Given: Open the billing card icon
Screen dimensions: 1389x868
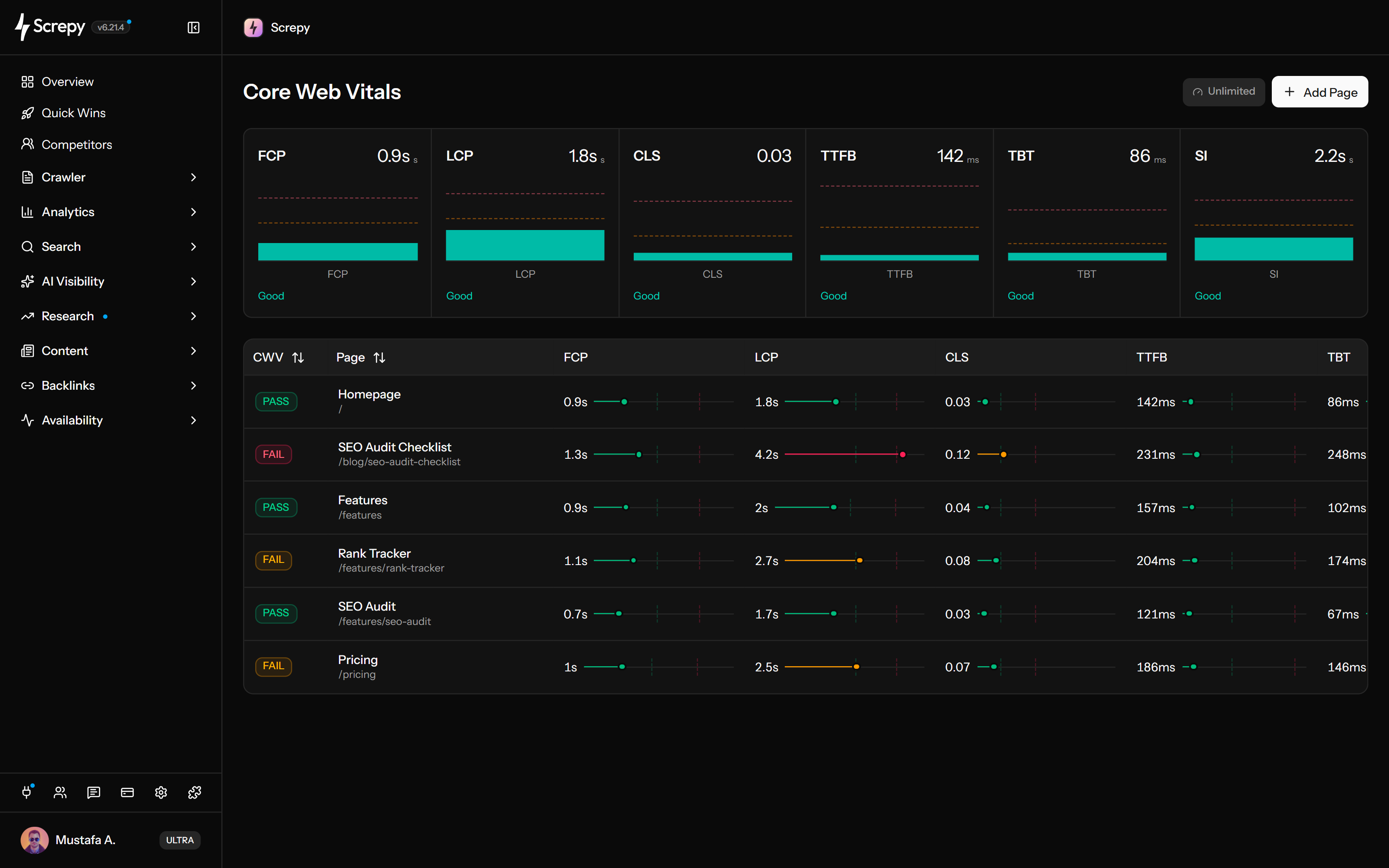Looking at the screenshot, I should [x=128, y=792].
